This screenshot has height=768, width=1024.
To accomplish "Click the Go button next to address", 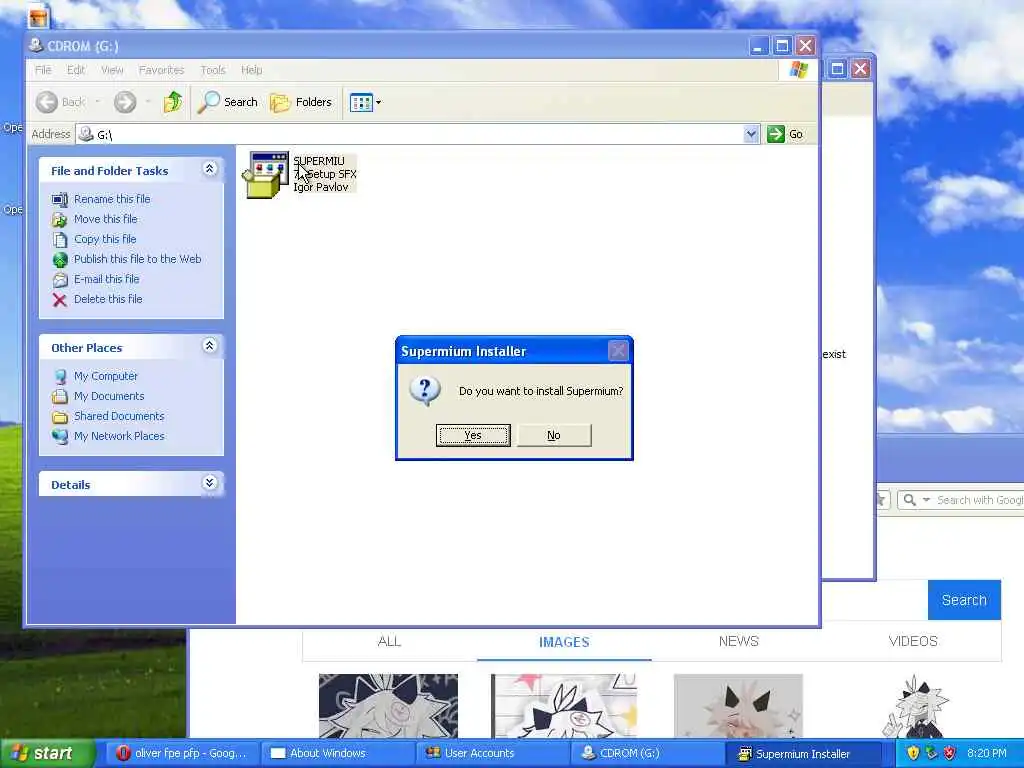I will (786, 134).
